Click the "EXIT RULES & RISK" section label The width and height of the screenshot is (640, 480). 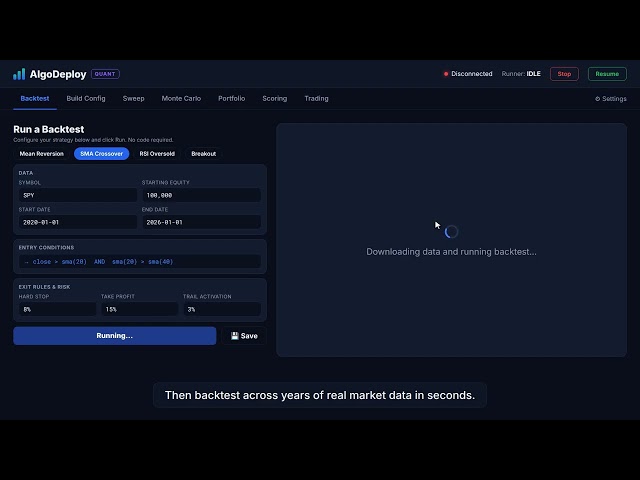pos(44,287)
